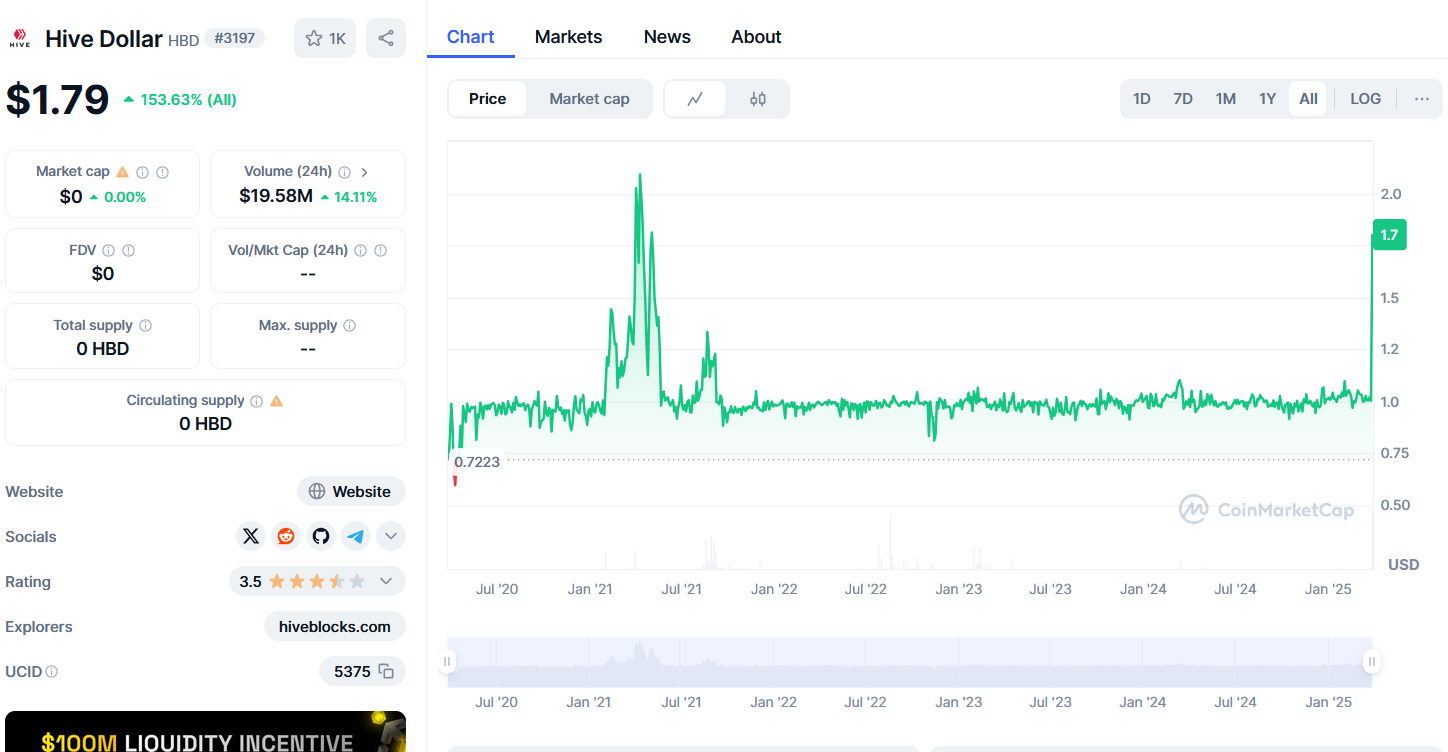The width and height of the screenshot is (1448, 752).
Task: Copy UCID 5375 with copy icon
Action: point(386,671)
